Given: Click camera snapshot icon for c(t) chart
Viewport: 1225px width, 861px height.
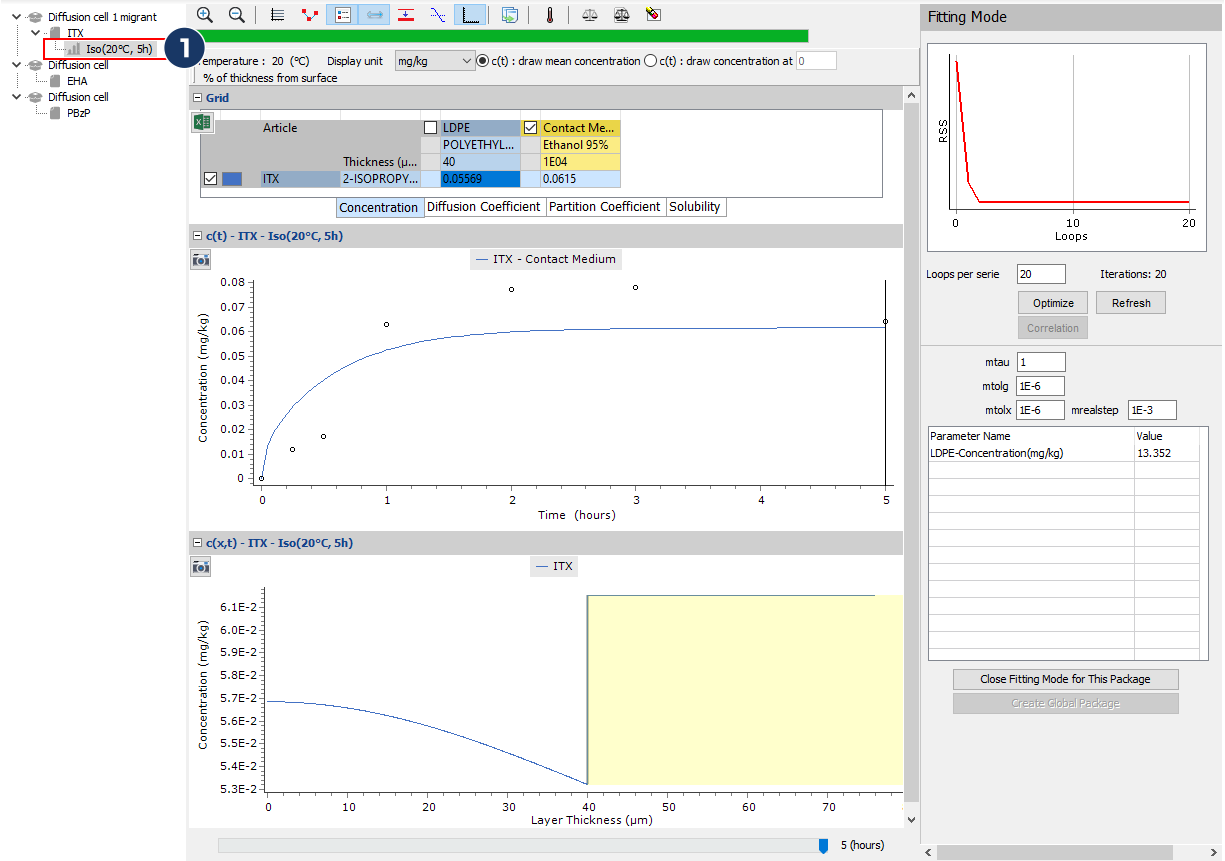Looking at the screenshot, I should pos(201,260).
